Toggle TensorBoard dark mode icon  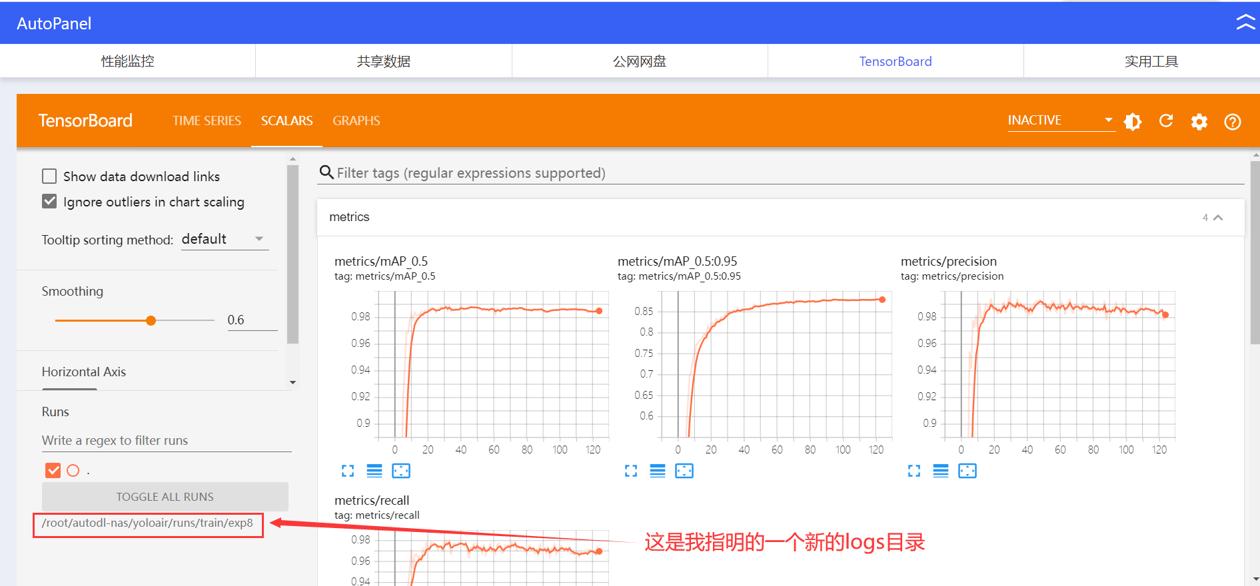tap(1132, 121)
